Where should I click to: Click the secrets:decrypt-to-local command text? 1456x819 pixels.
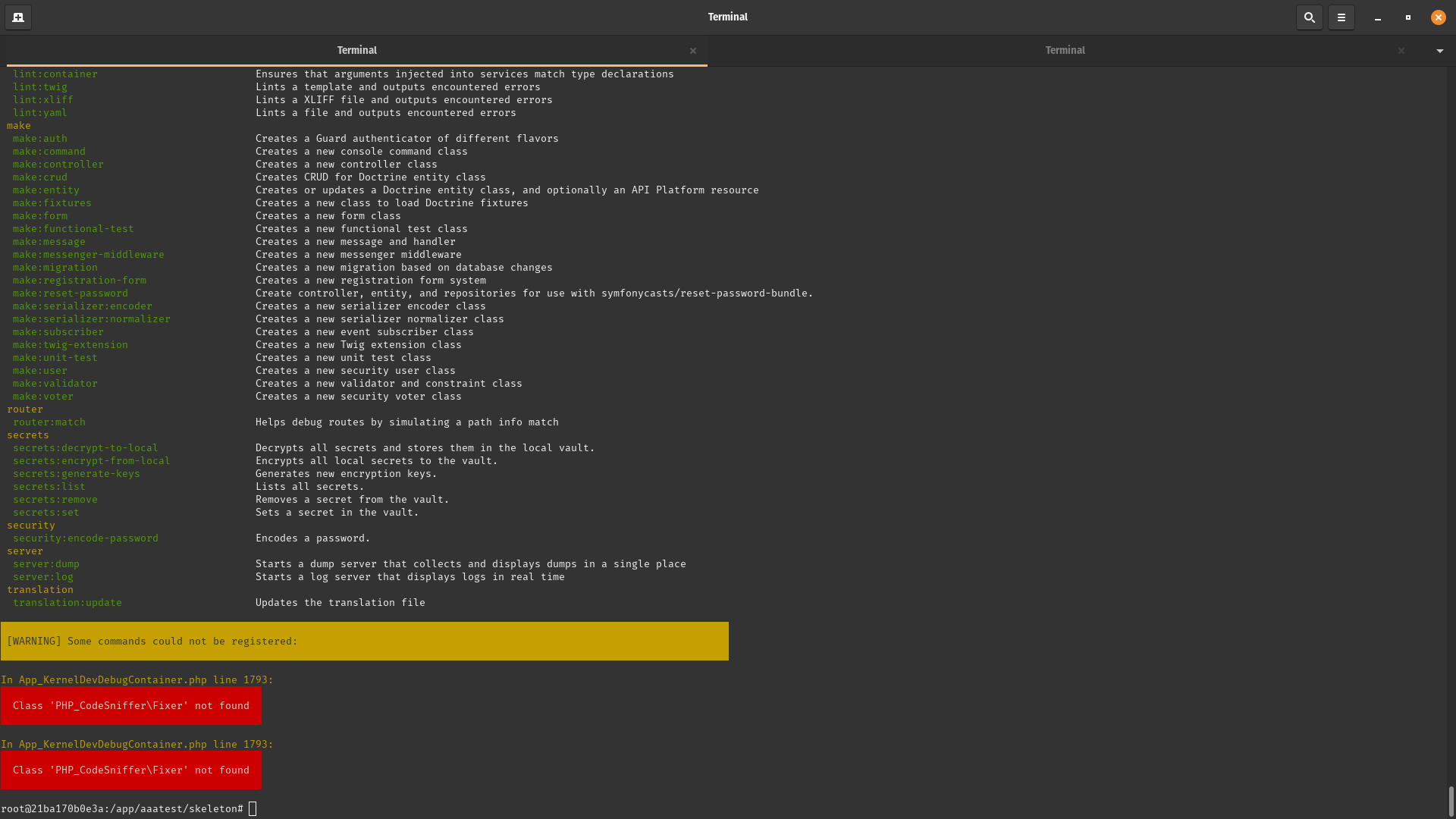pyautogui.click(x=86, y=447)
